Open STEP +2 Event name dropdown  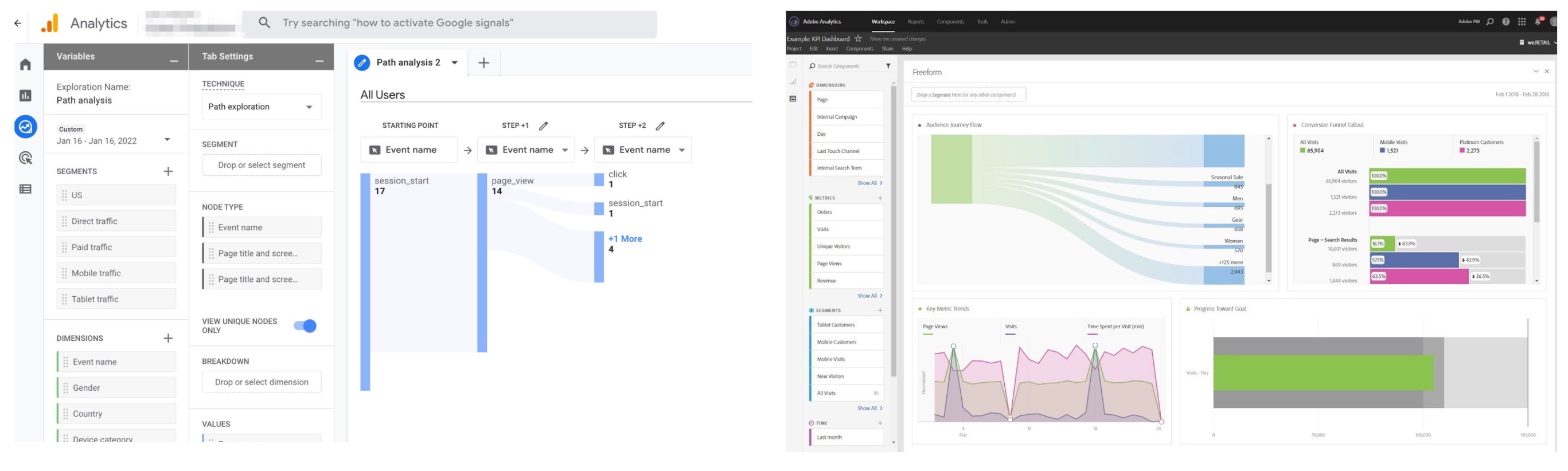click(x=643, y=150)
